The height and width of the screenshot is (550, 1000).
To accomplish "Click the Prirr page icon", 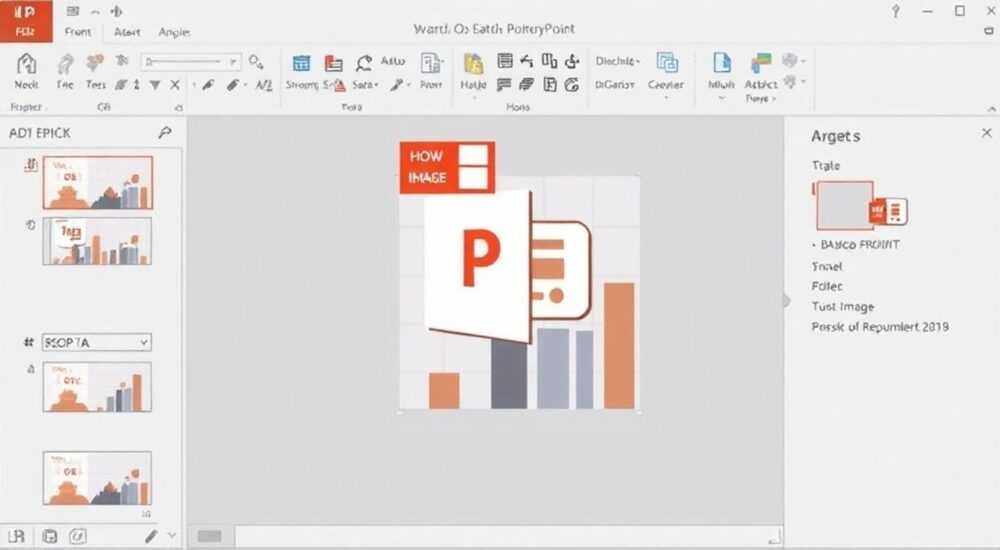I will pyautogui.click(x=432, y=64).
